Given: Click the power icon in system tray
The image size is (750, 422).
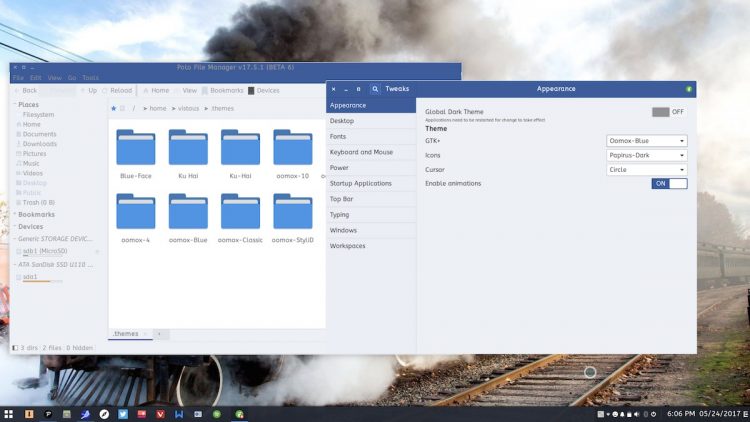Looking at the screenshot, I should [x=653, y=414].
